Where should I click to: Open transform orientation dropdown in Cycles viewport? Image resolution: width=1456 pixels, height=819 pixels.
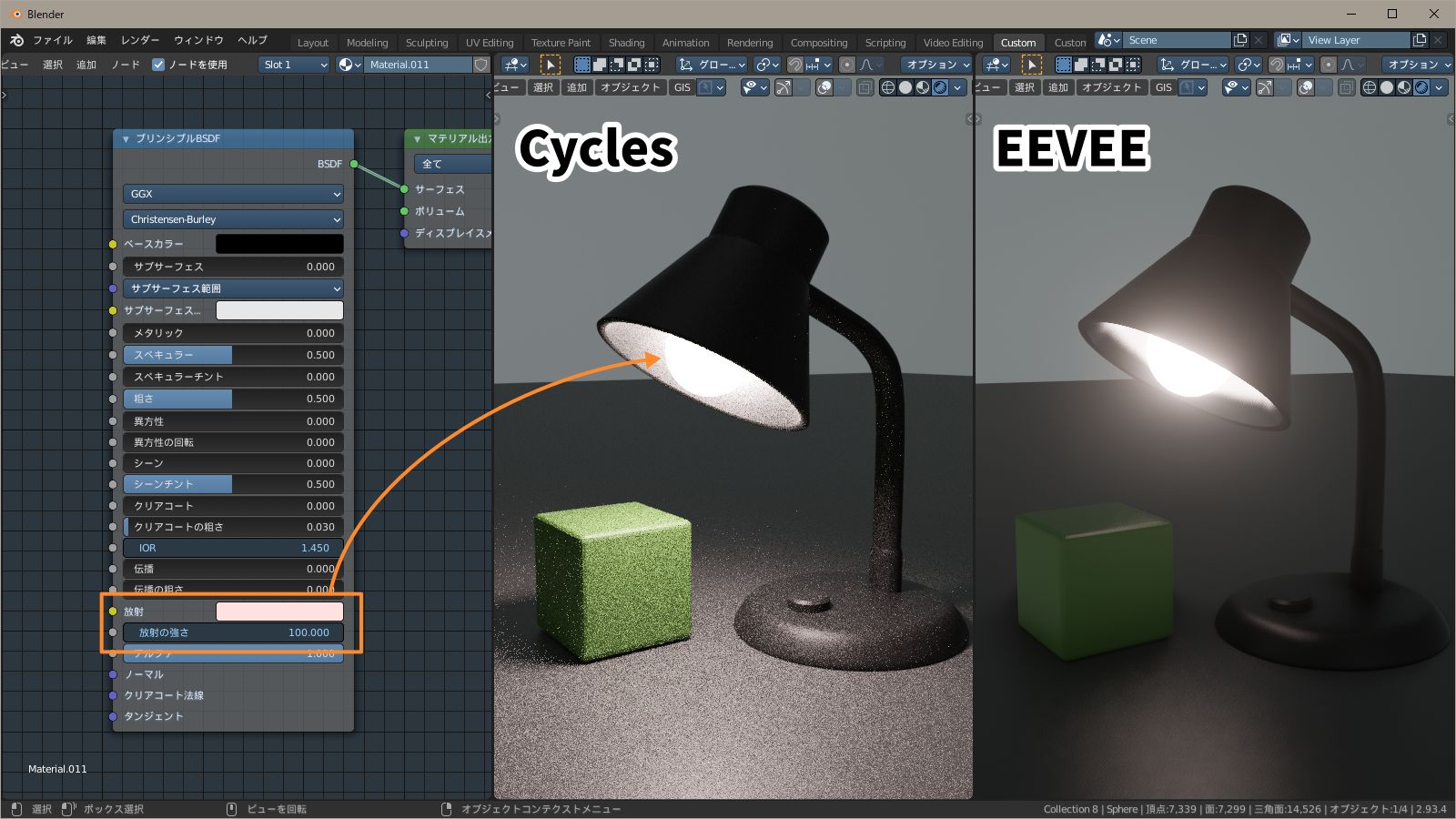(x=712, y=65)
